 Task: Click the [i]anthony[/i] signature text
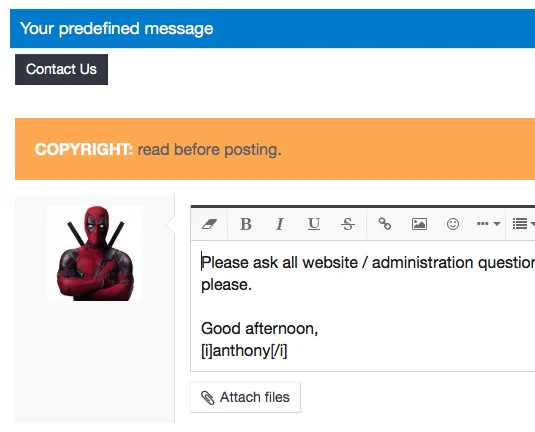pos(244,351)
